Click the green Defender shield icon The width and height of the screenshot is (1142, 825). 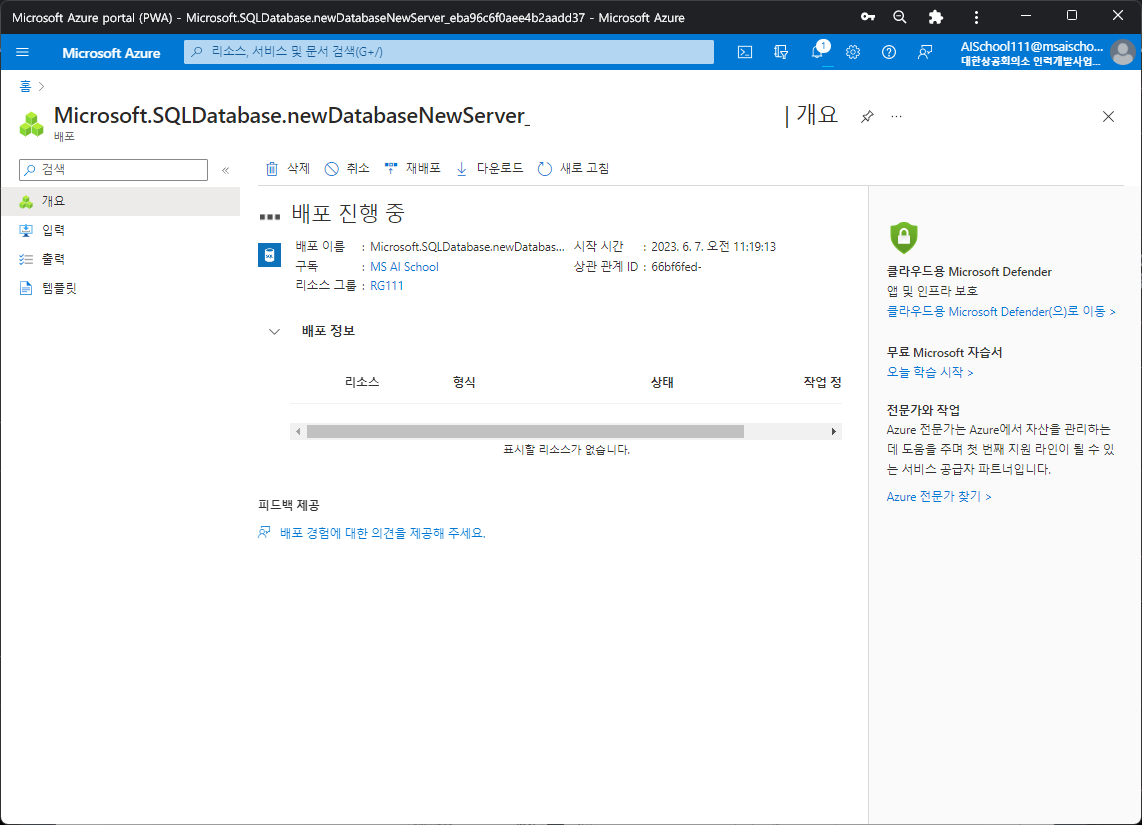(x=904, y=237)
